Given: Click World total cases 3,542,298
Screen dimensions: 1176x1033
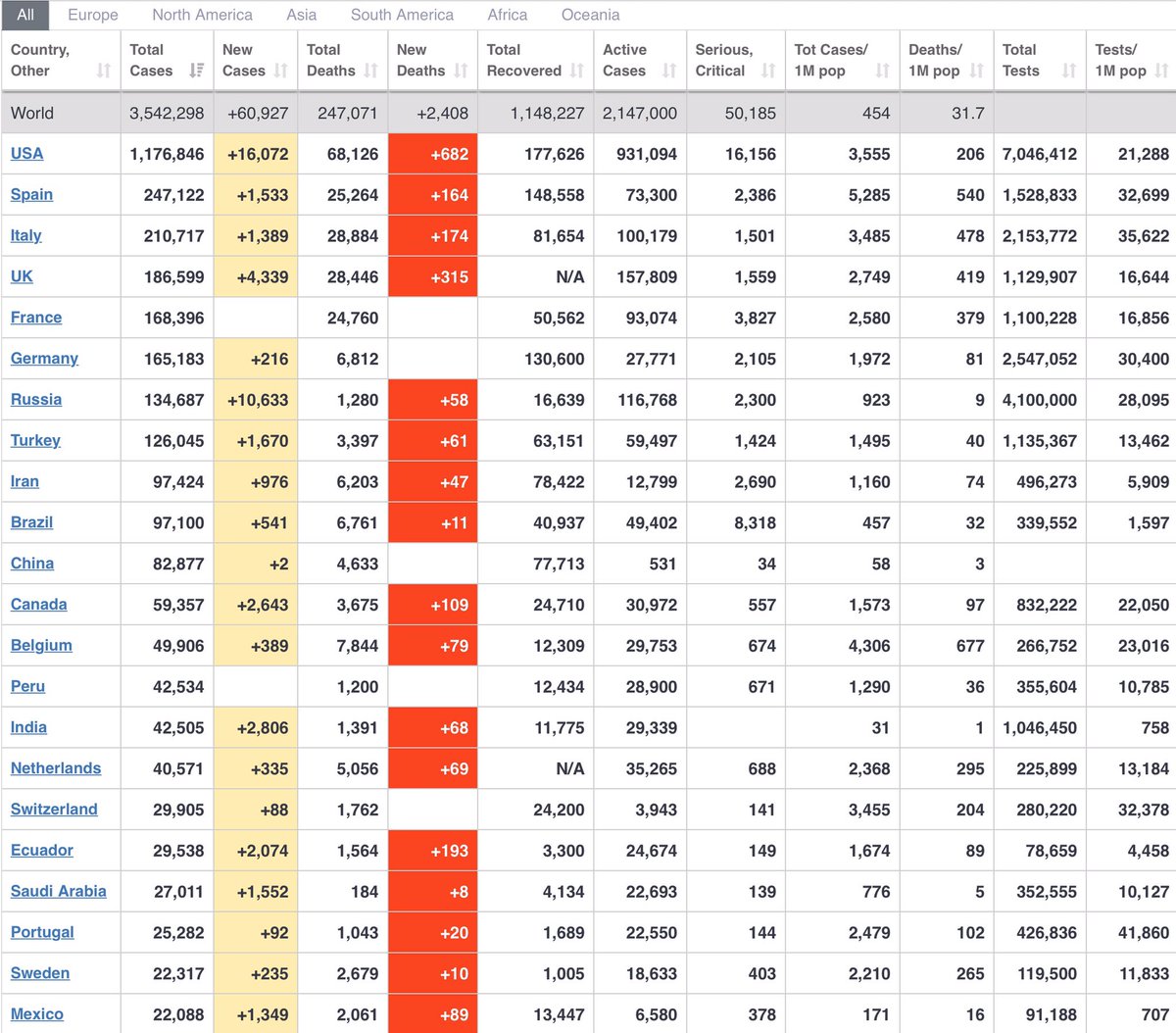Looking at the screenshot, I should click(x=167, y=114).
